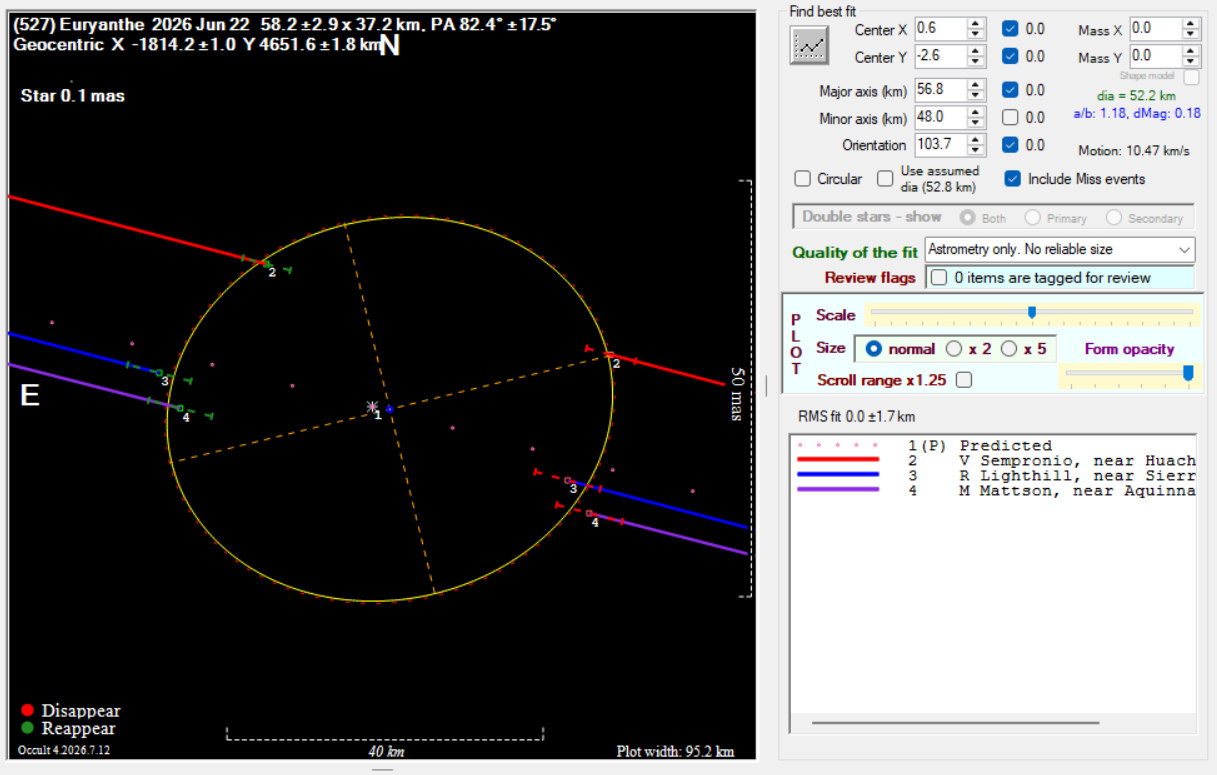Select the Secondary double star option
The height and width of the screenshot is (775, 1217).
tap(1113, 217)
